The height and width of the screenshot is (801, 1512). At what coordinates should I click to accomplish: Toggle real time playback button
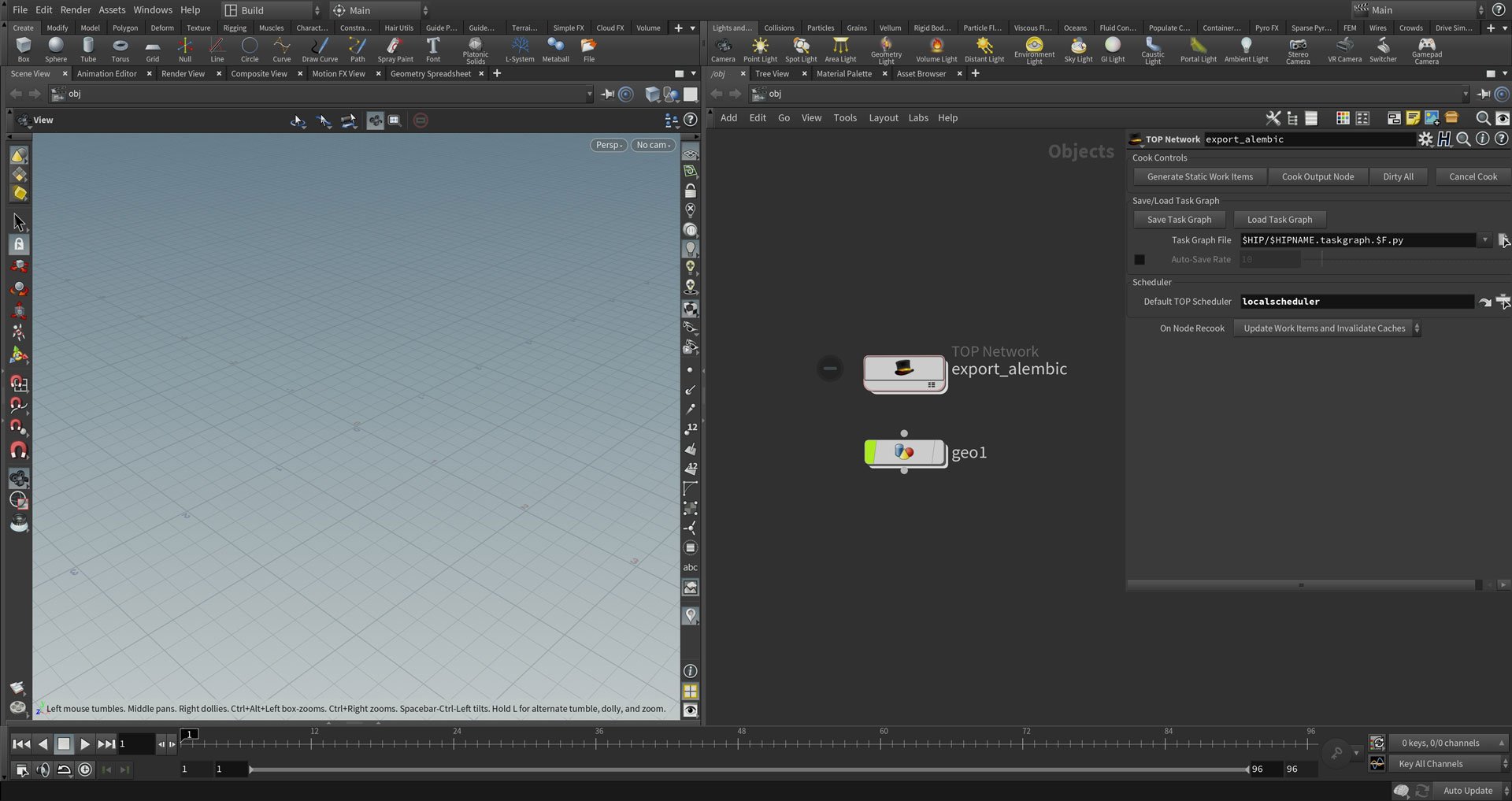(85, 769)
